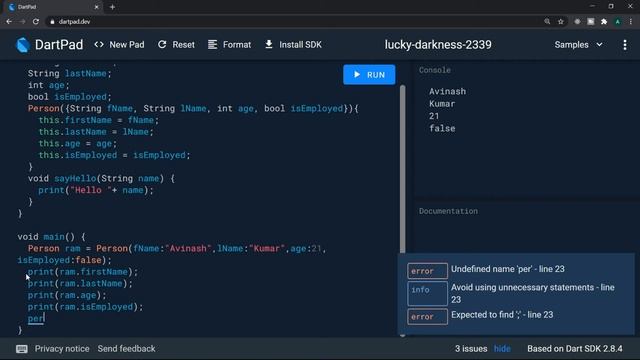Reset the pad code
Viewport: 640px width, 360px height.
coord(176,45)
